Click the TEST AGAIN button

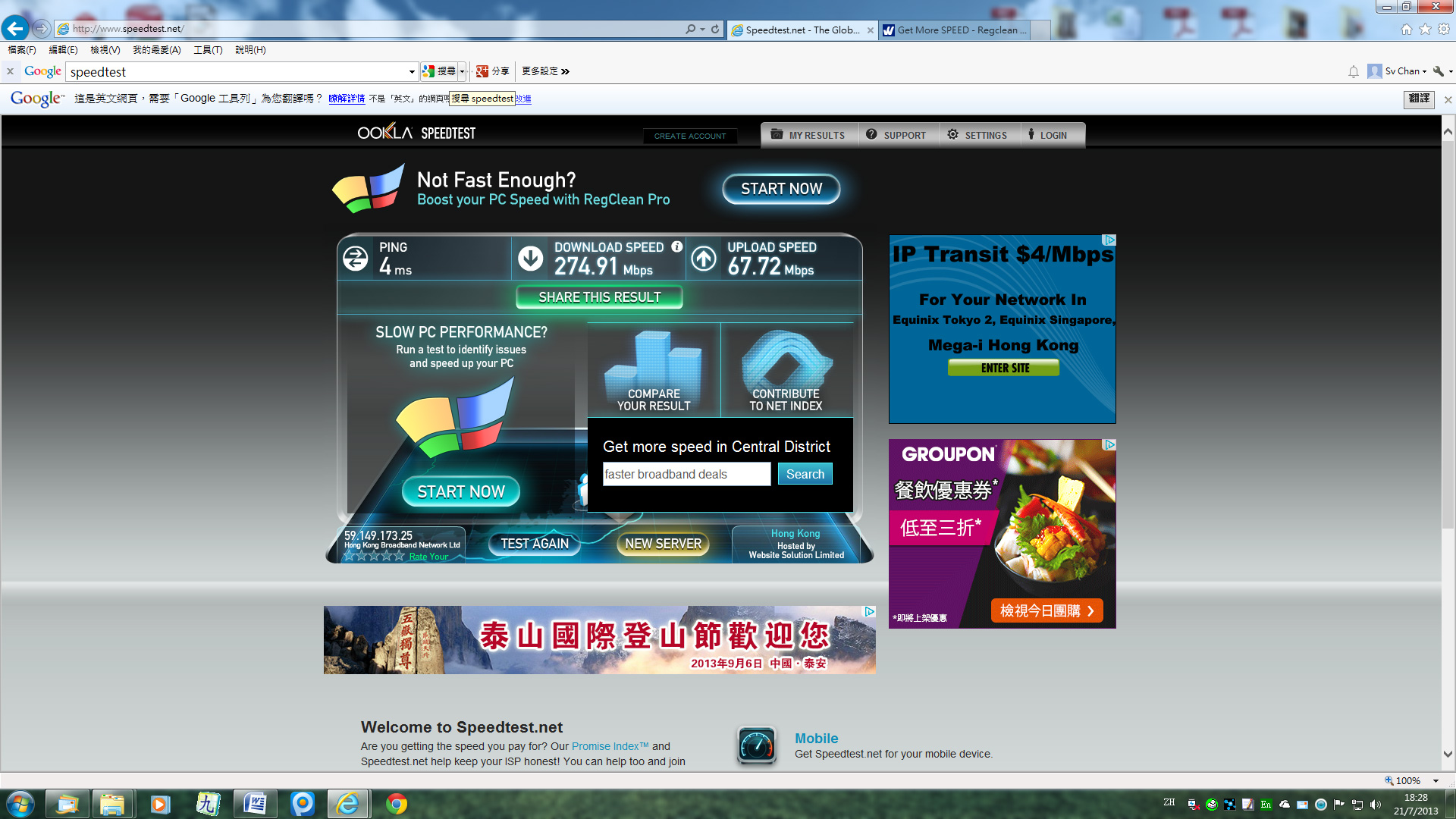pos(534,544)
